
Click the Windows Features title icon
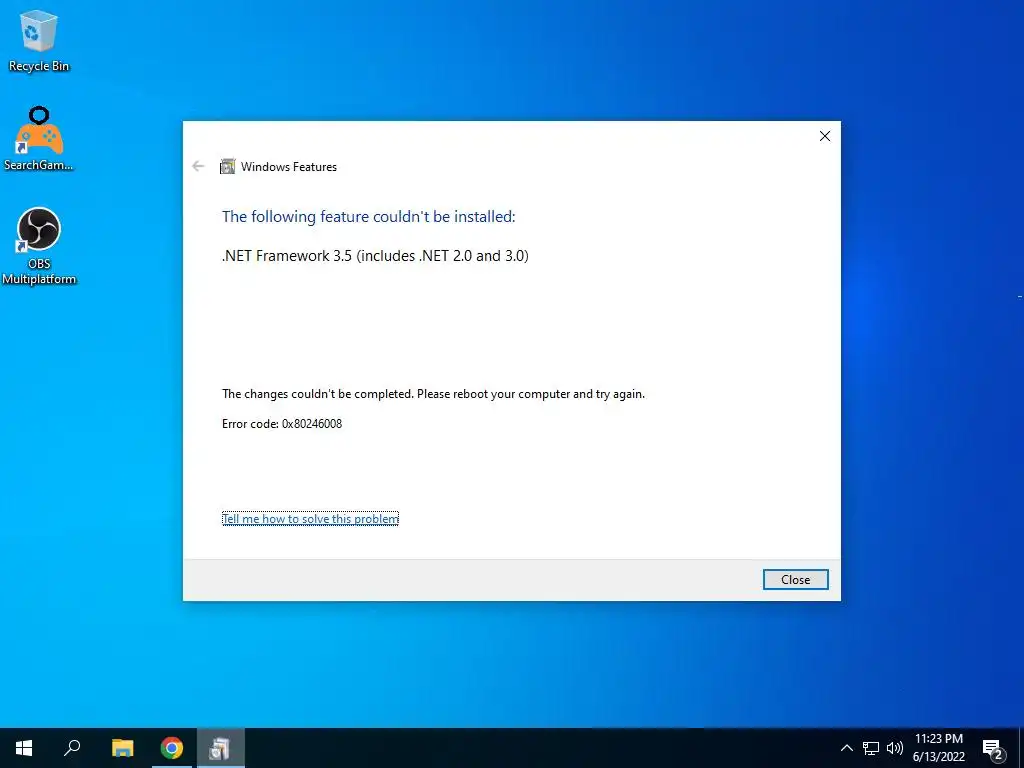coord(227,167)
